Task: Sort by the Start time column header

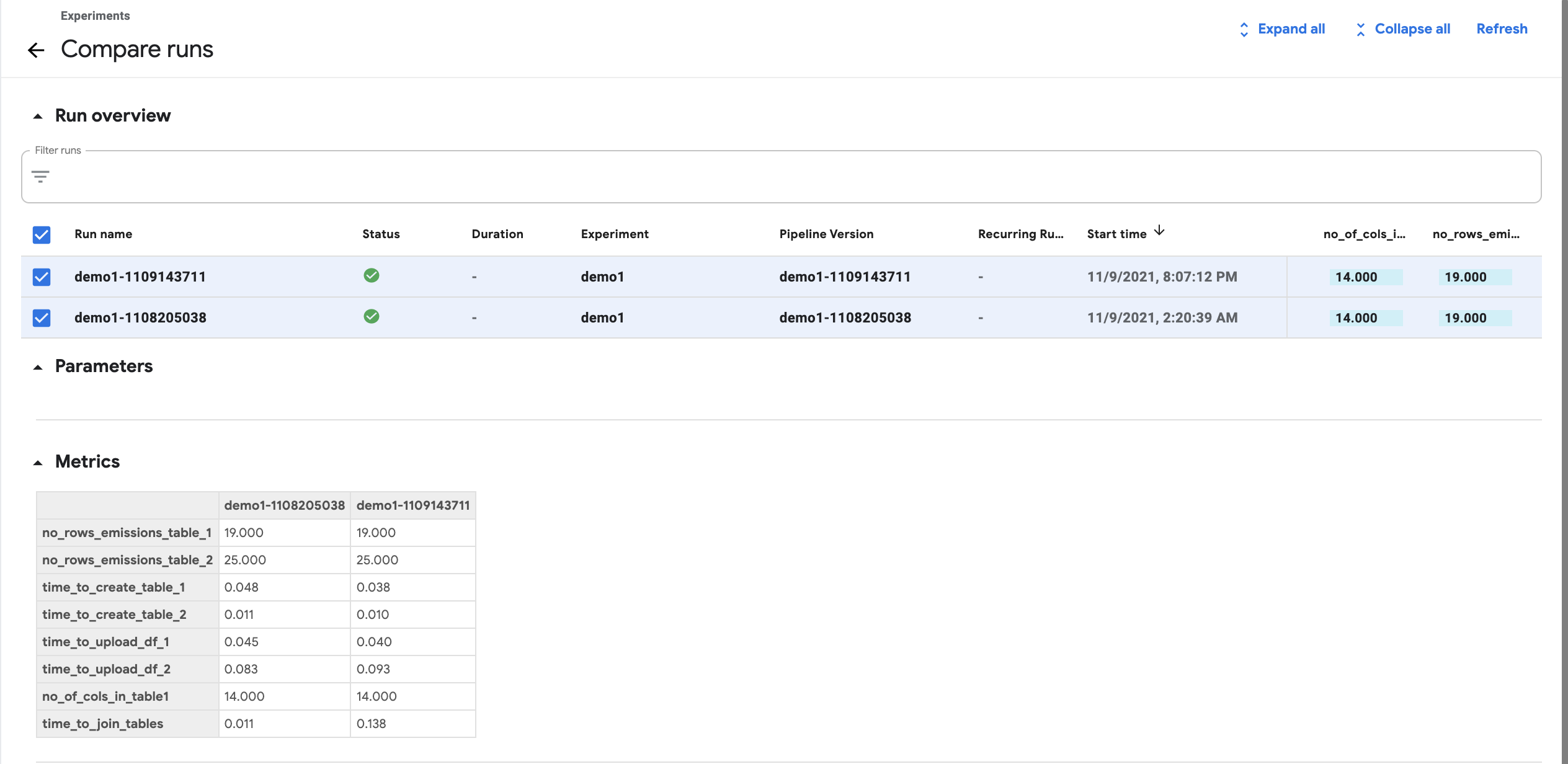Action: (x=1116, y=234)
